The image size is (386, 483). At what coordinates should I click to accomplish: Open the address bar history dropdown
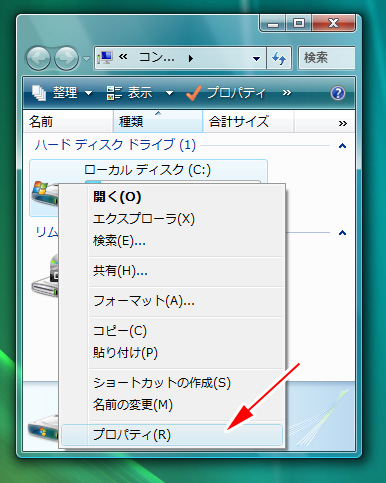pyautogui.click(x=256, y=59)
